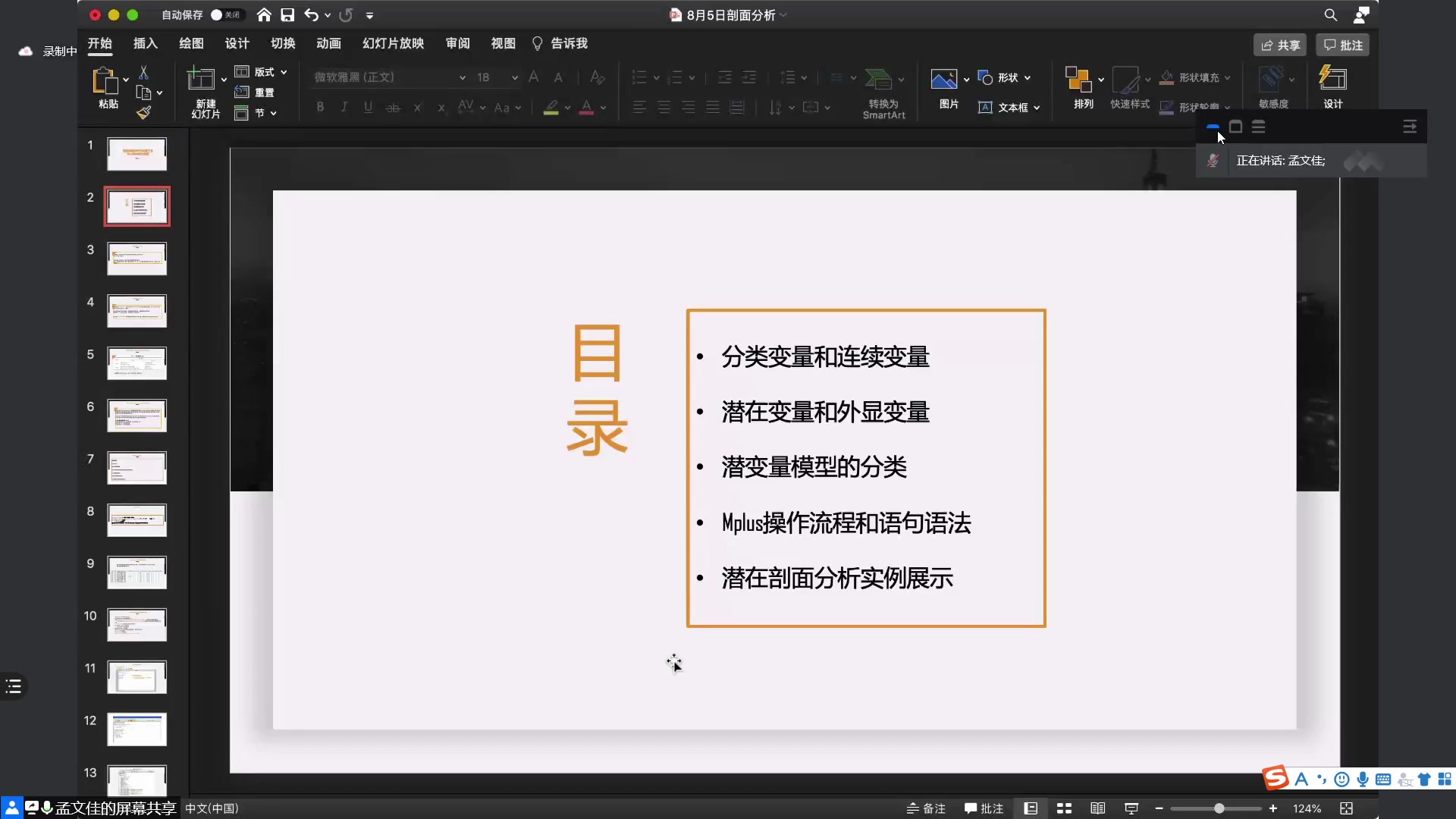
Task: Toggle Italic formatting
Action: [x=344, y=107]
